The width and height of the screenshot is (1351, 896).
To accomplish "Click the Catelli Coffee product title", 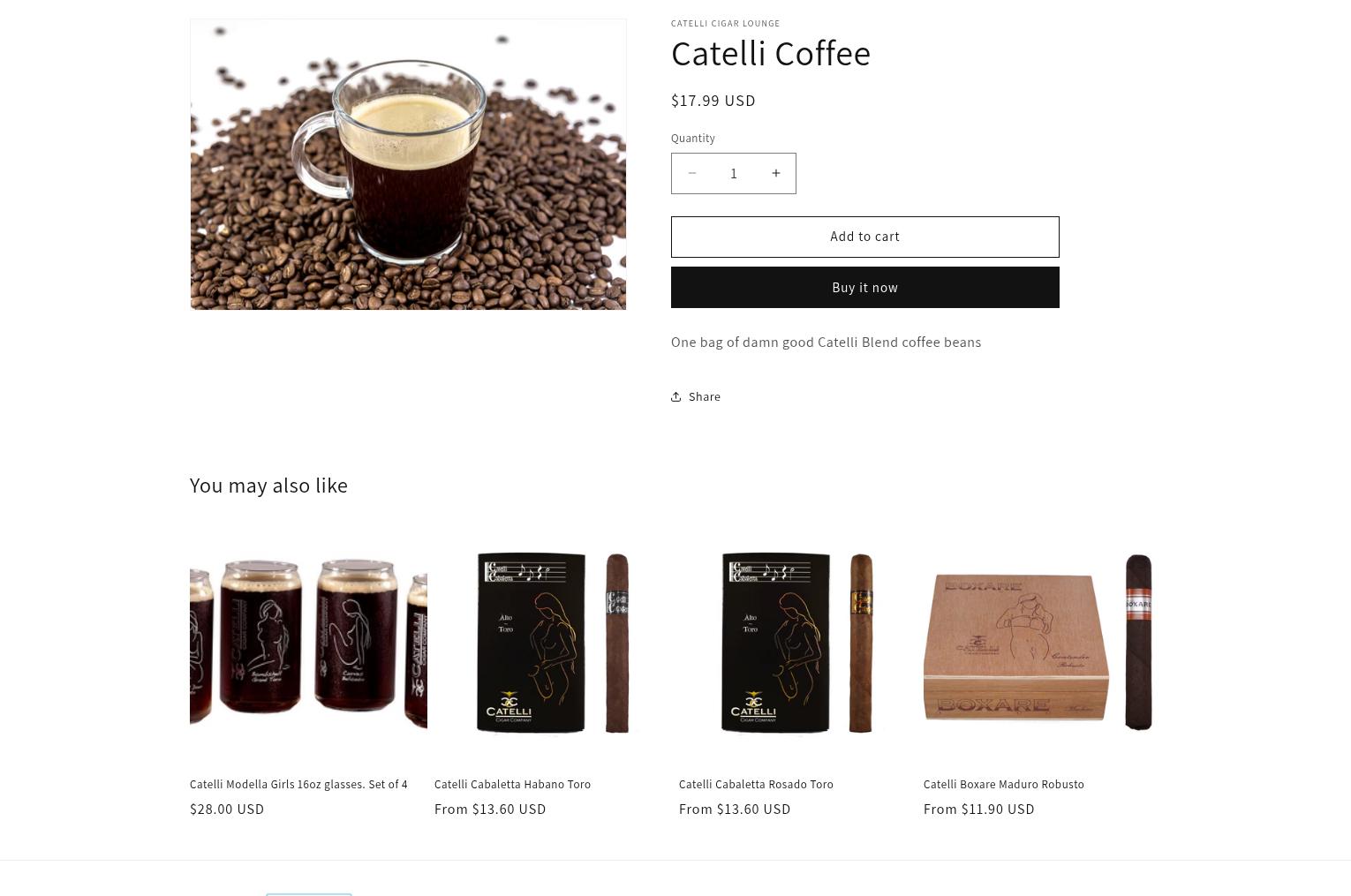I will [771, 53].
